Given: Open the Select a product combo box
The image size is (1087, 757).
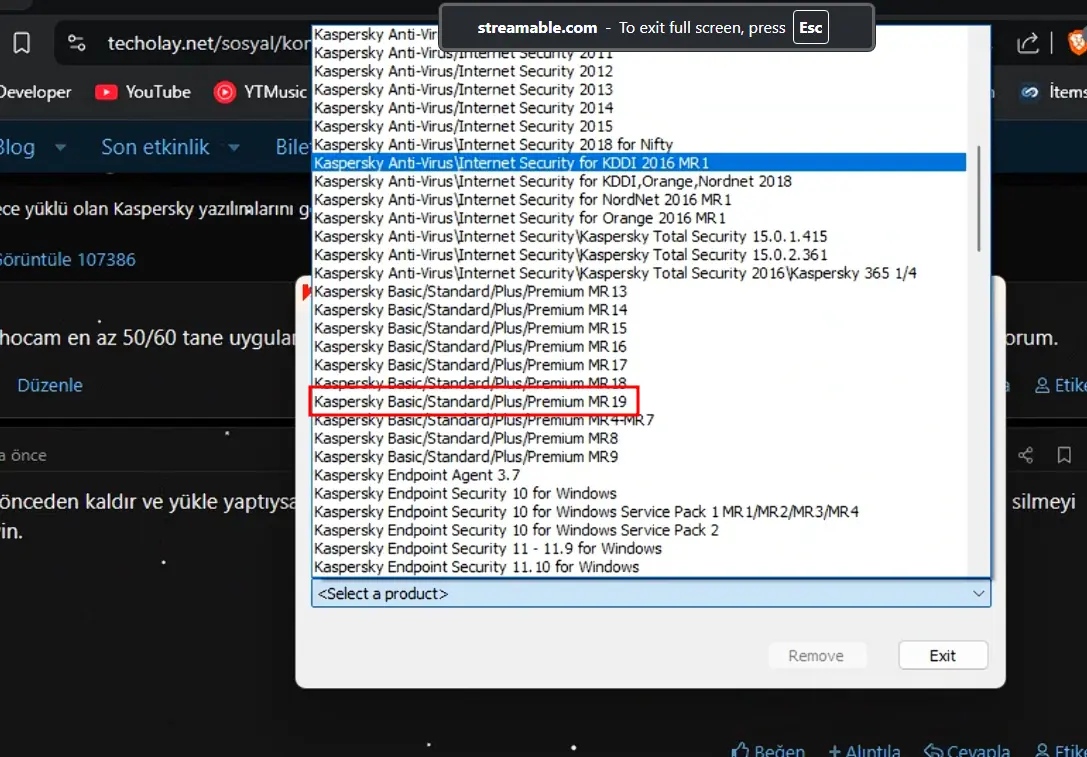Looking at the screenshot, I should pyautogui.click(x=651, y=593).
